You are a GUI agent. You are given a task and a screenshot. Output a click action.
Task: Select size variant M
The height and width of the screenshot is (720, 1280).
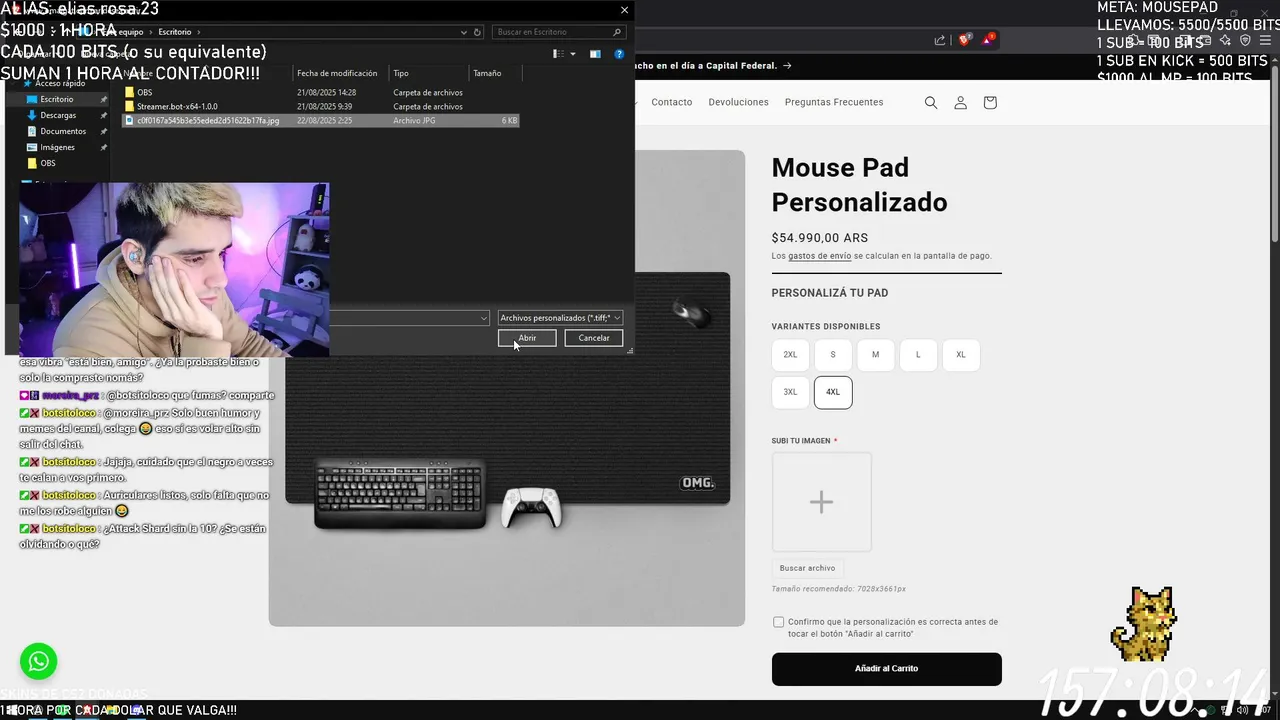pyautogui.click(x=875, y=355)
